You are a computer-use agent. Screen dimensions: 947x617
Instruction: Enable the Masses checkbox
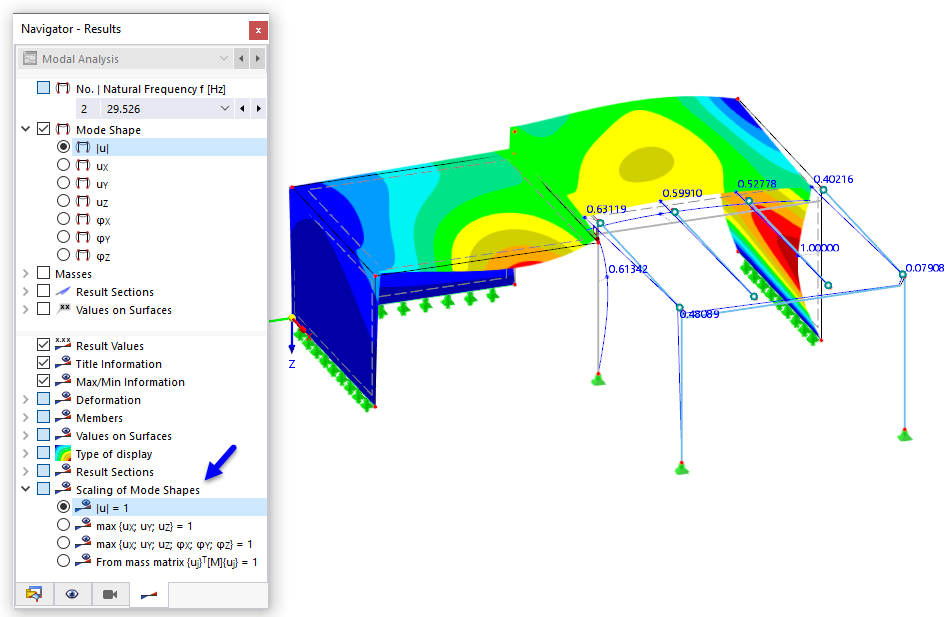tap(43, 273)
